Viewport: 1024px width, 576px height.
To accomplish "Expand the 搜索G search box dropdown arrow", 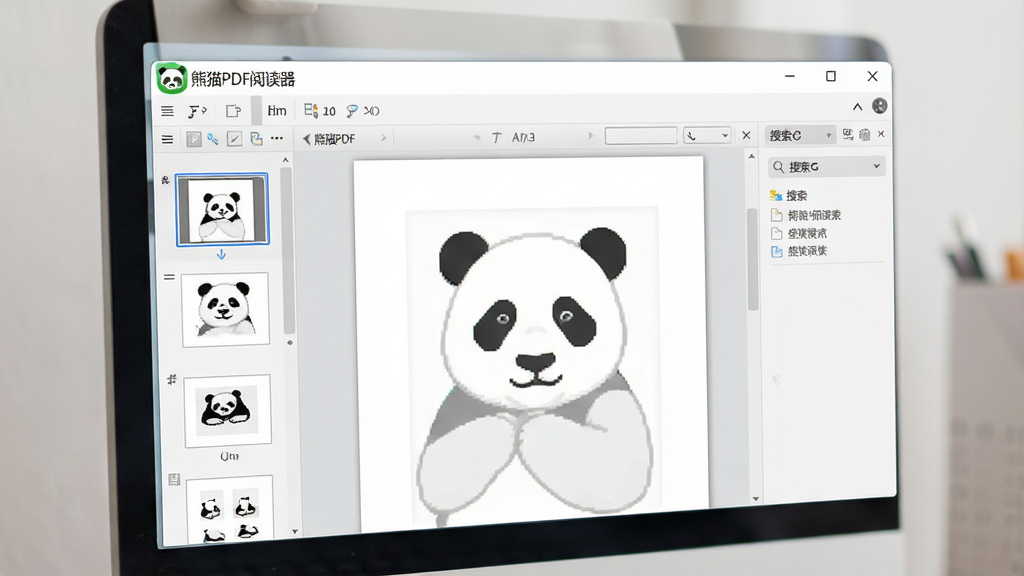I will (876, 167).
